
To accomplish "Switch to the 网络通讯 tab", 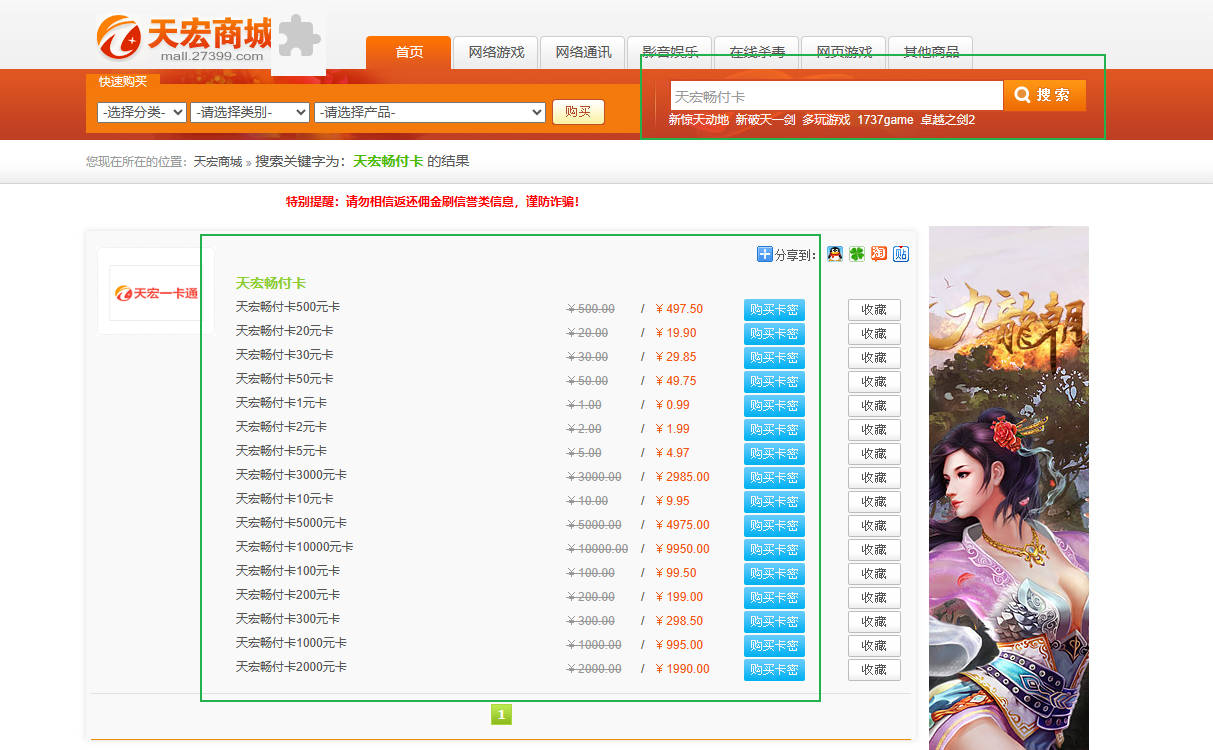I will point(583,52).
